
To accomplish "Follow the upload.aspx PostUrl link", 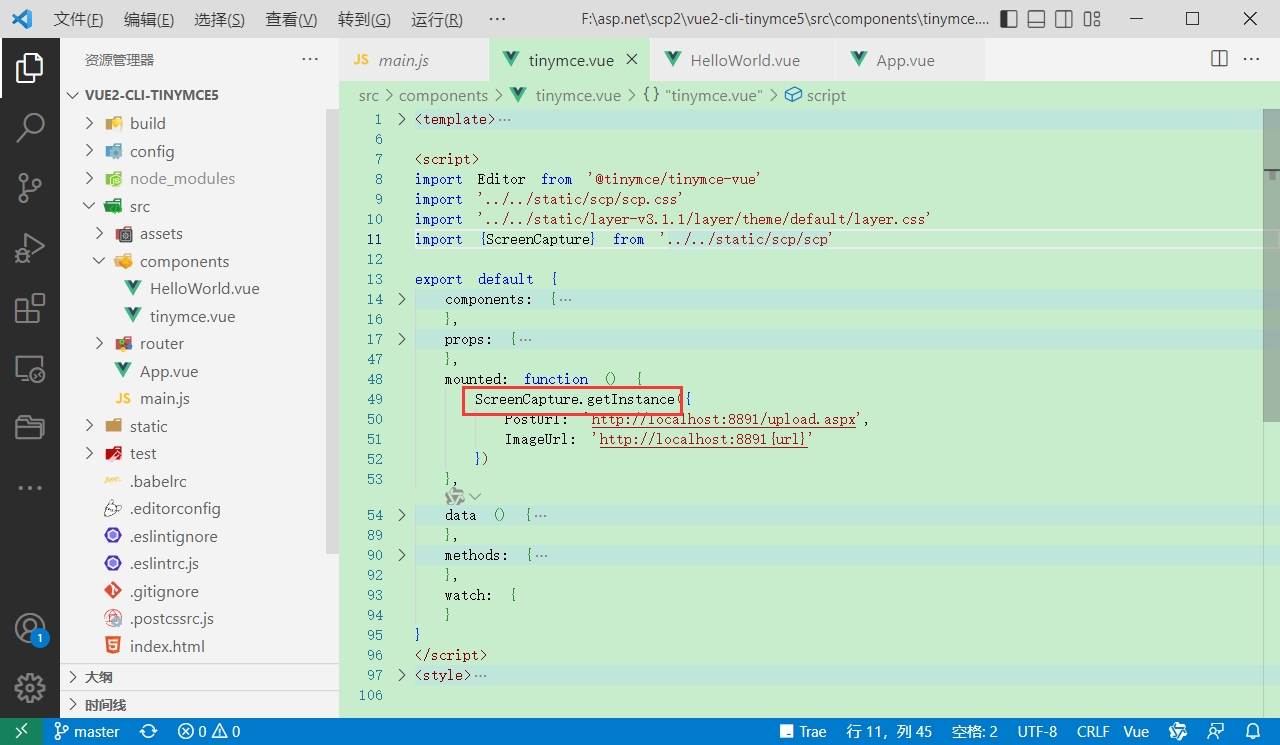I will (x=724, y=419).
